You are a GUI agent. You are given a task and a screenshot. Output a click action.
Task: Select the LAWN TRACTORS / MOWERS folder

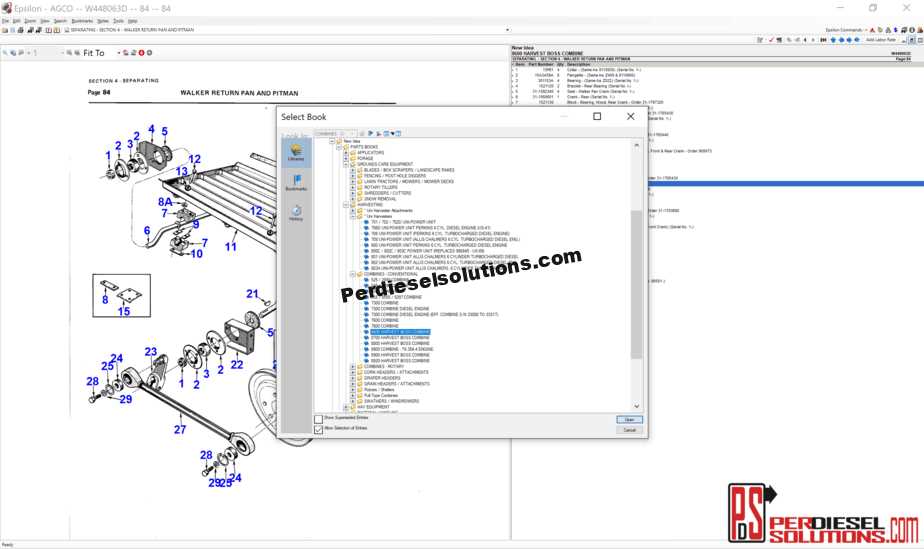[x=409, y=181]
